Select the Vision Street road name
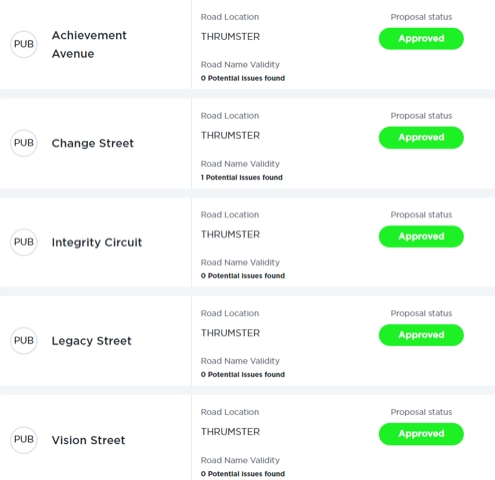Viewport: 495px width, 480px height. pyautogui.click(x=88, y=440)
